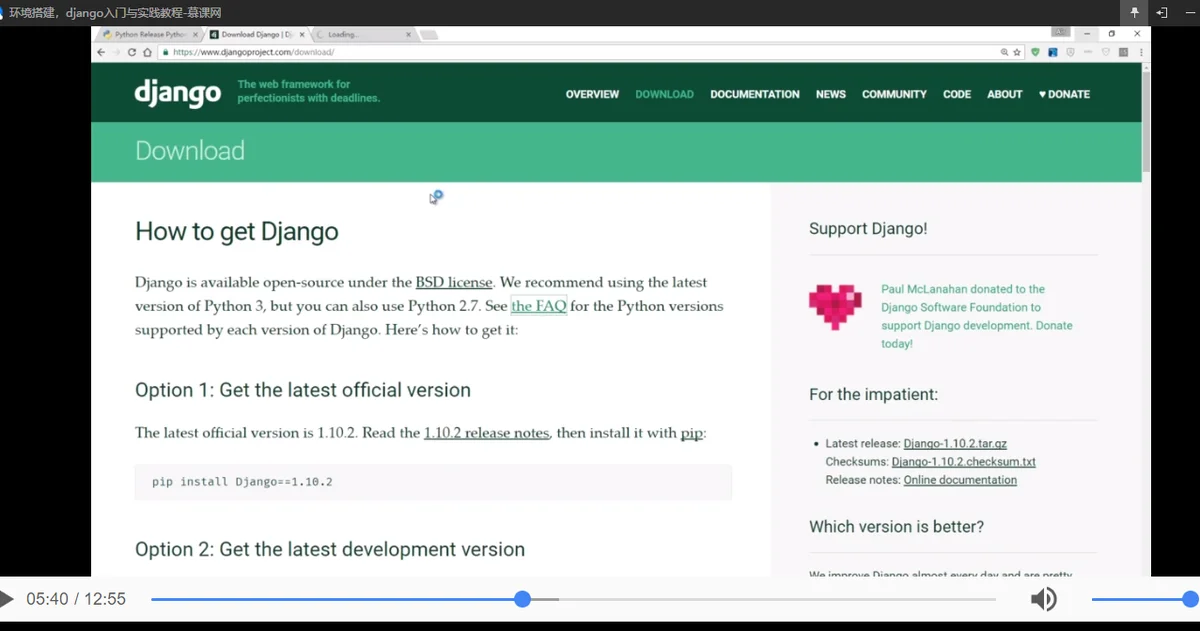Click the zoom magnifier icon in address bar
1200x631 pixels.
(1004, 52)
